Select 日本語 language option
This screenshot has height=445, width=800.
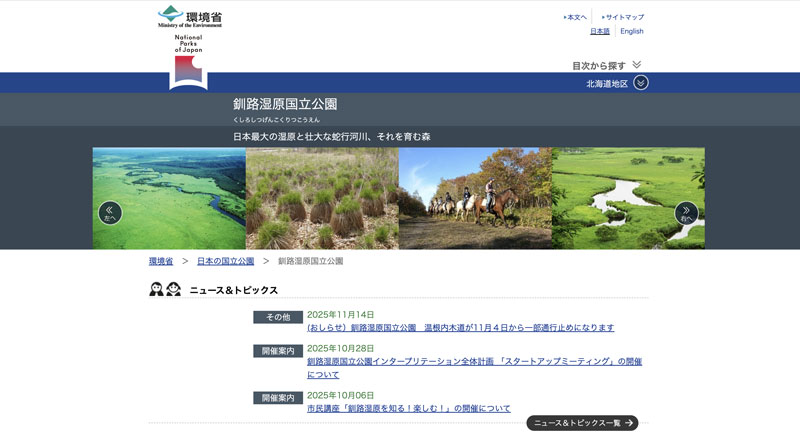click(x=599, y=31)
